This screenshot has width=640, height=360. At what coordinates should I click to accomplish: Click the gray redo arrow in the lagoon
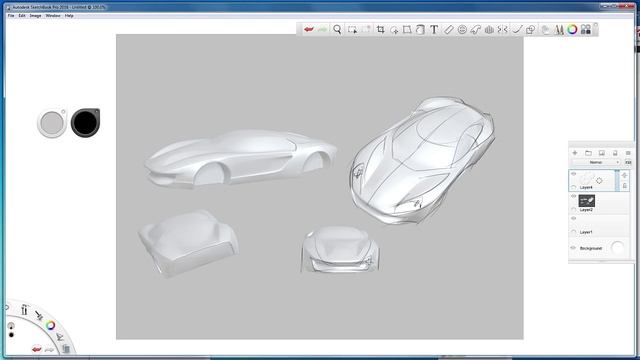click(49, 349)
